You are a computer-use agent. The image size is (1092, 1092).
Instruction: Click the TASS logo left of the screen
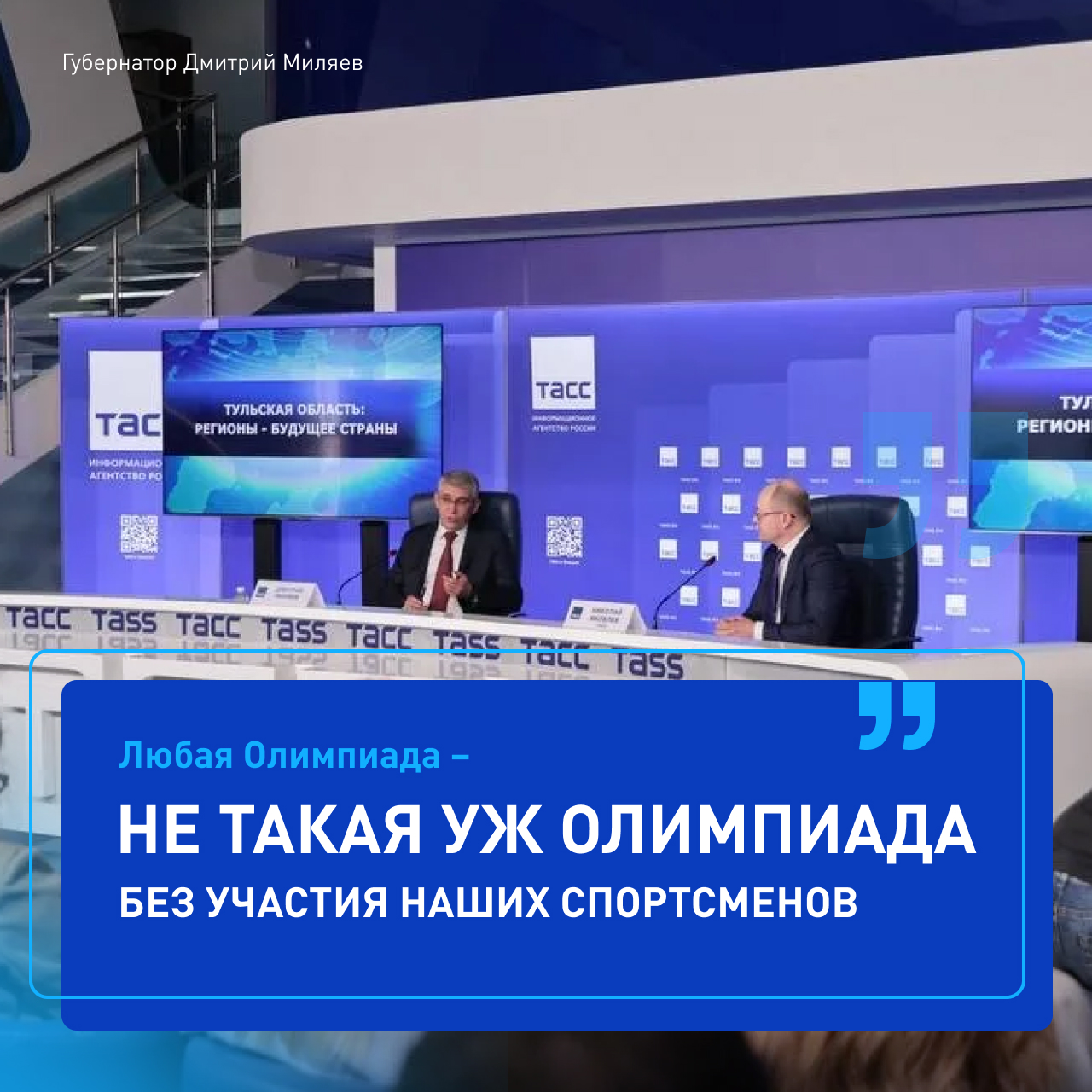click(125, 401)
